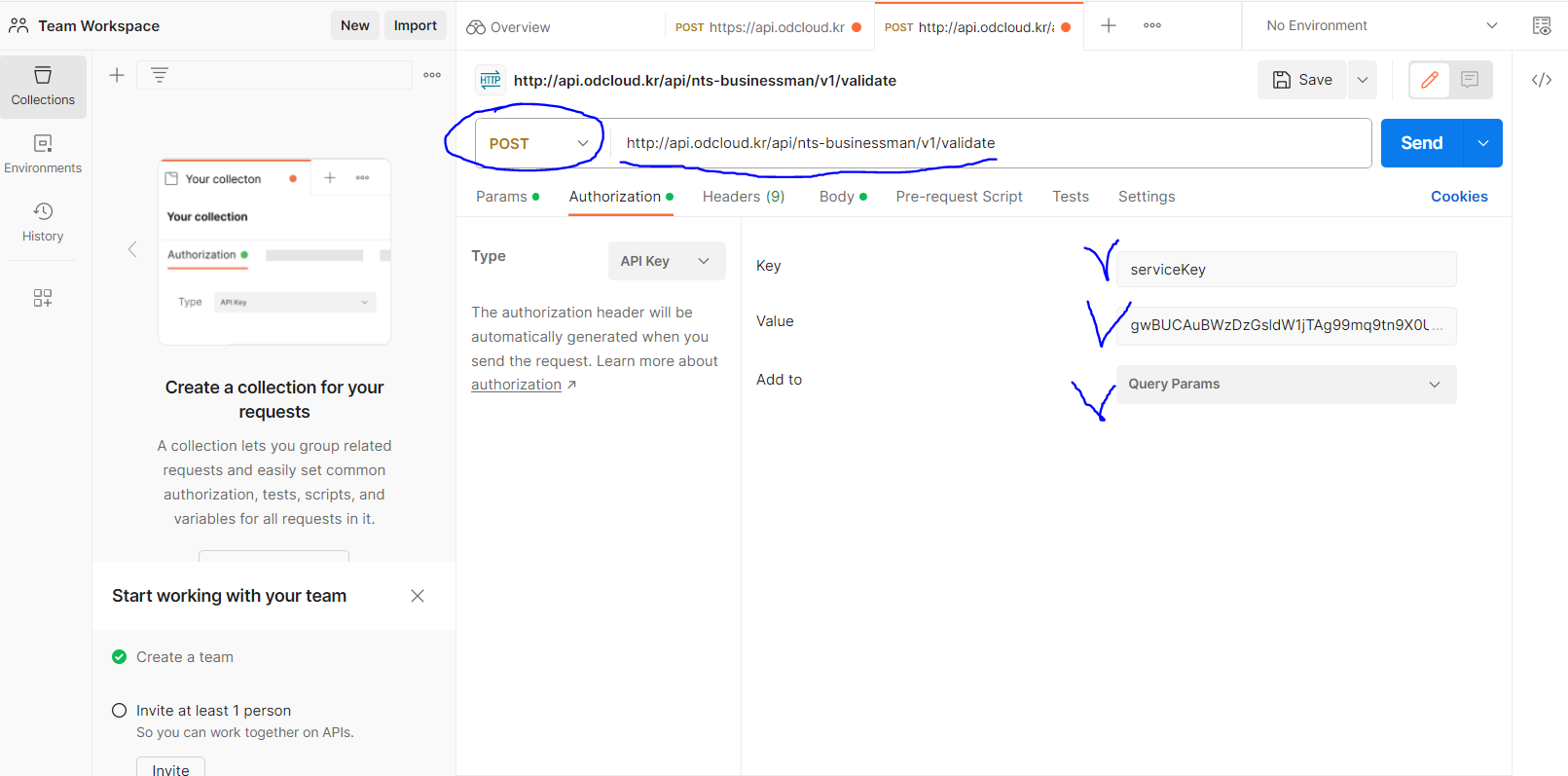Click the Import button
The image size is (1568, 776).
coord(416,25)
